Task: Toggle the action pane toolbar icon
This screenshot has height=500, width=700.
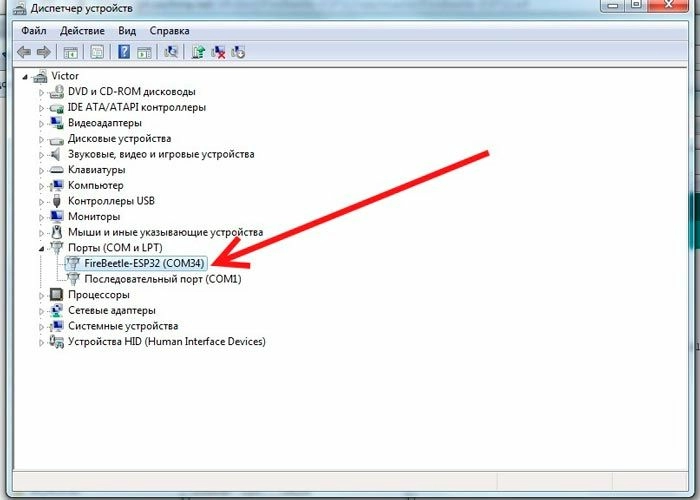Action: pos(144,51)
